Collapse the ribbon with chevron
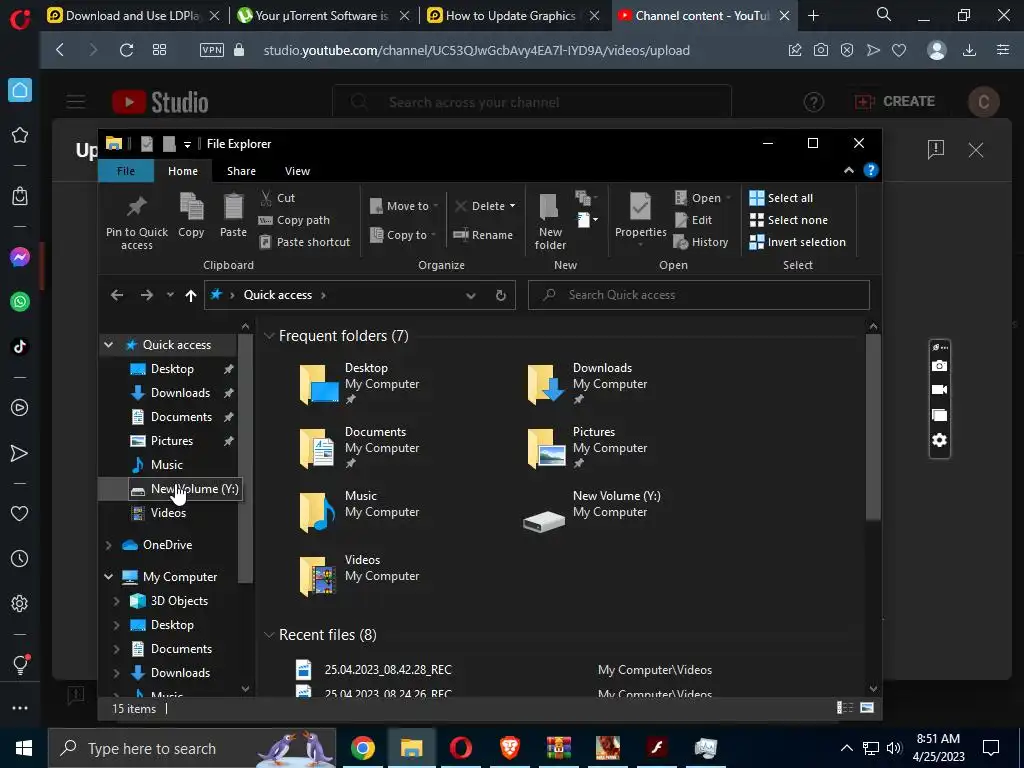This screenshot has width=1024, height=768. (x=848, y=170)
